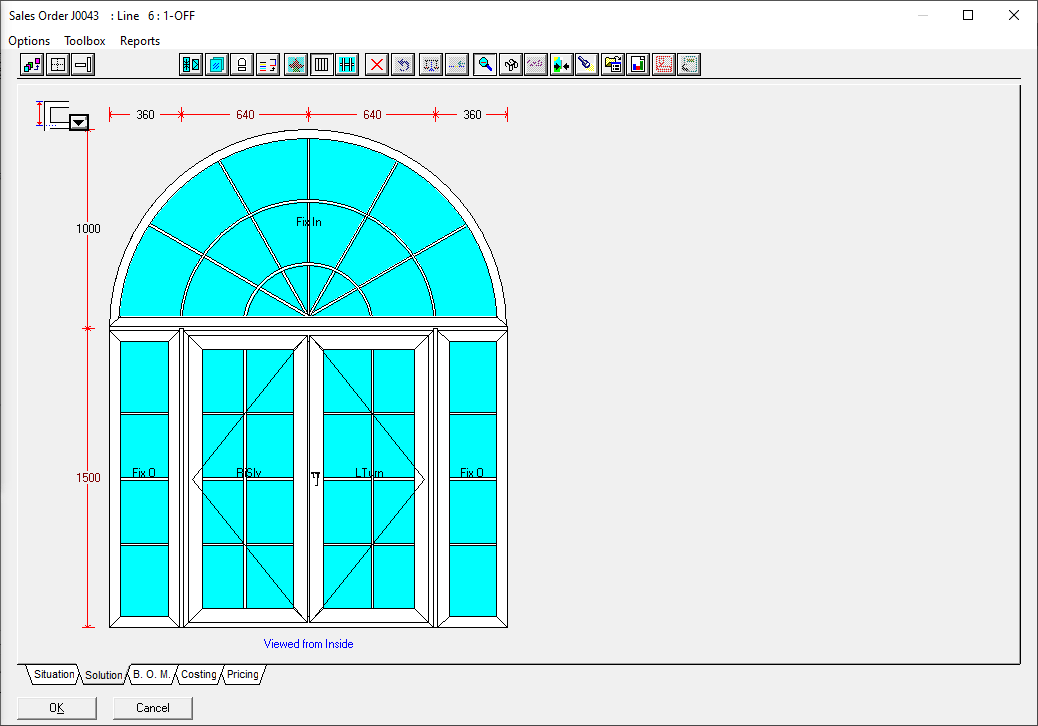The image size is (1038, 726).
Task: Open the Options menu
Action: click(x=29, y=41)
